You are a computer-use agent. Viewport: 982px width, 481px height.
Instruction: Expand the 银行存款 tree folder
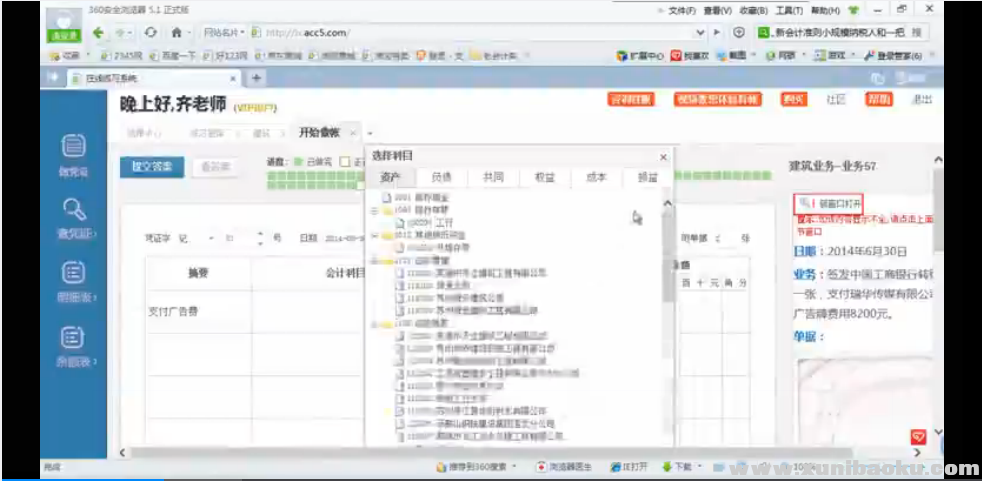375,210
